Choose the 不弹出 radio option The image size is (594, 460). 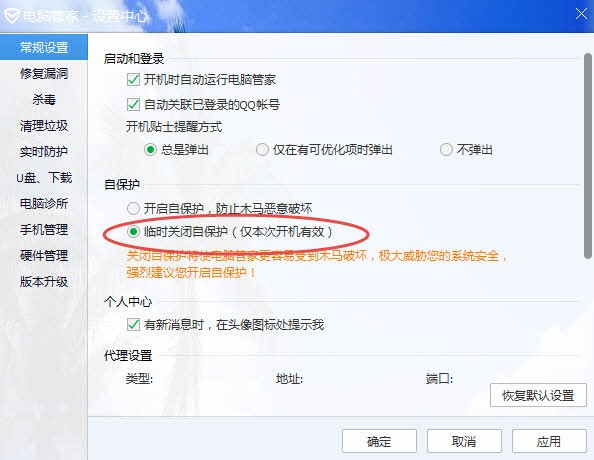(x=446, y=150)
